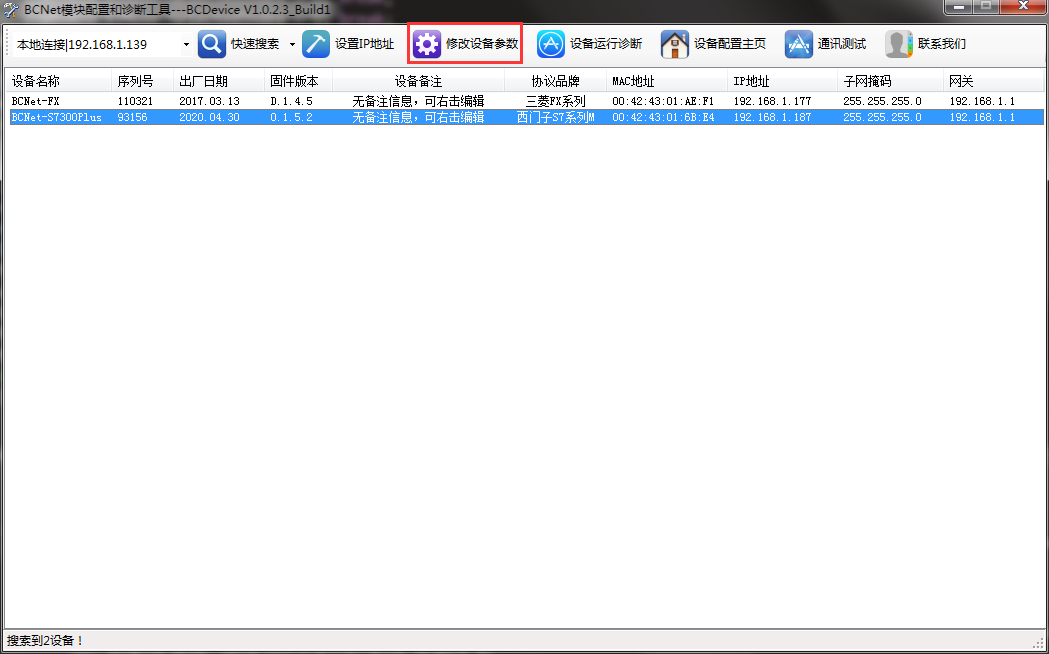Open the quick search dropdown arrow
Image resolution: width=1049 pixels, height=654 pixels.
292,44
